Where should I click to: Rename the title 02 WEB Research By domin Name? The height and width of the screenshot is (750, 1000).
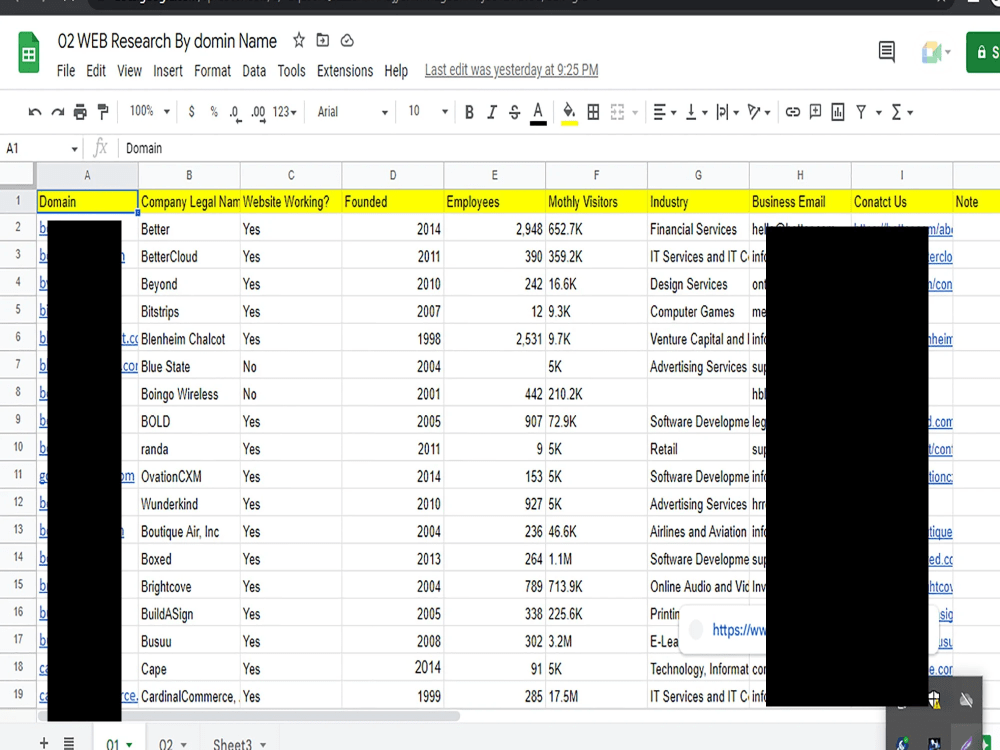click(x=167, y=41)
